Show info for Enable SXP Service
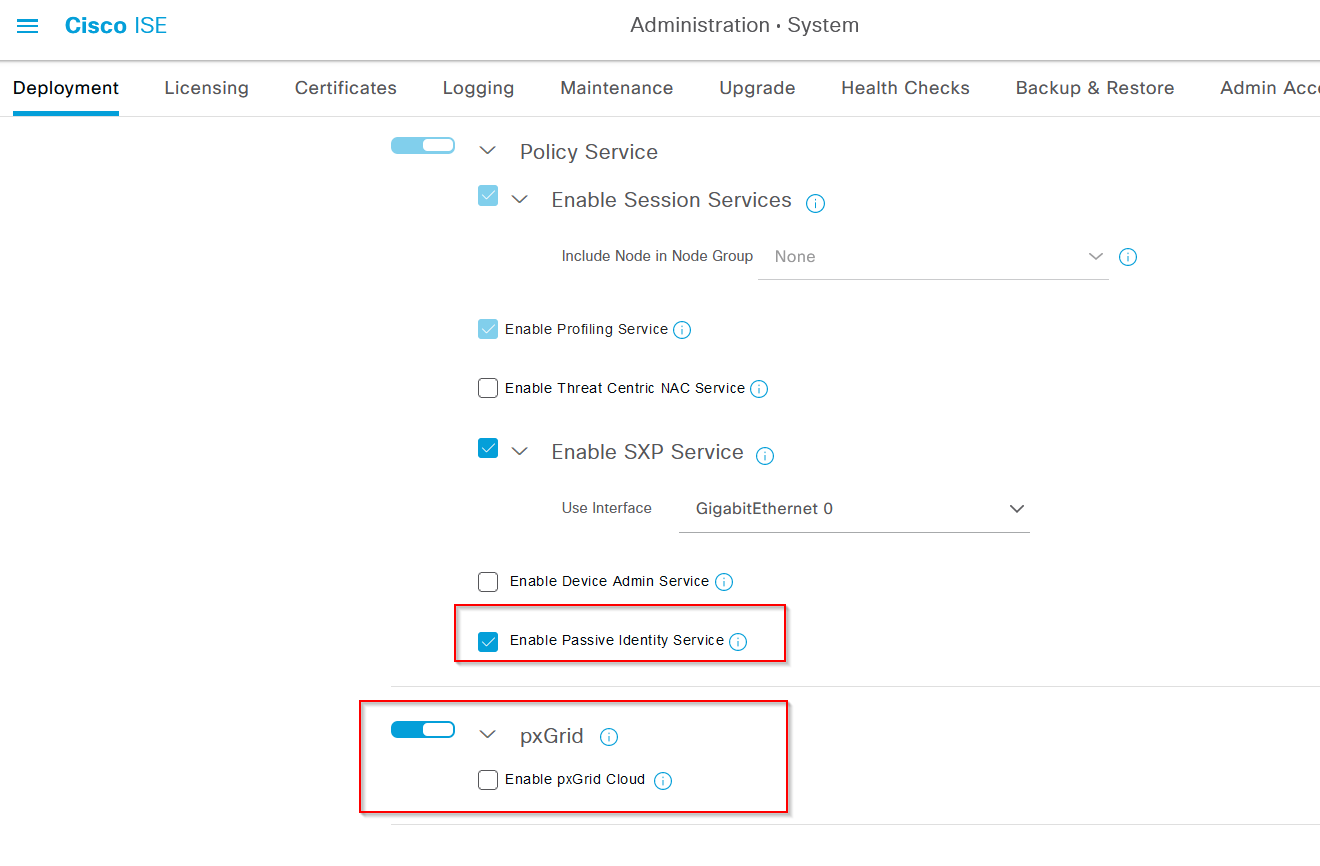The height and width of the screenshot is (866, 1320). coord(765,456)
